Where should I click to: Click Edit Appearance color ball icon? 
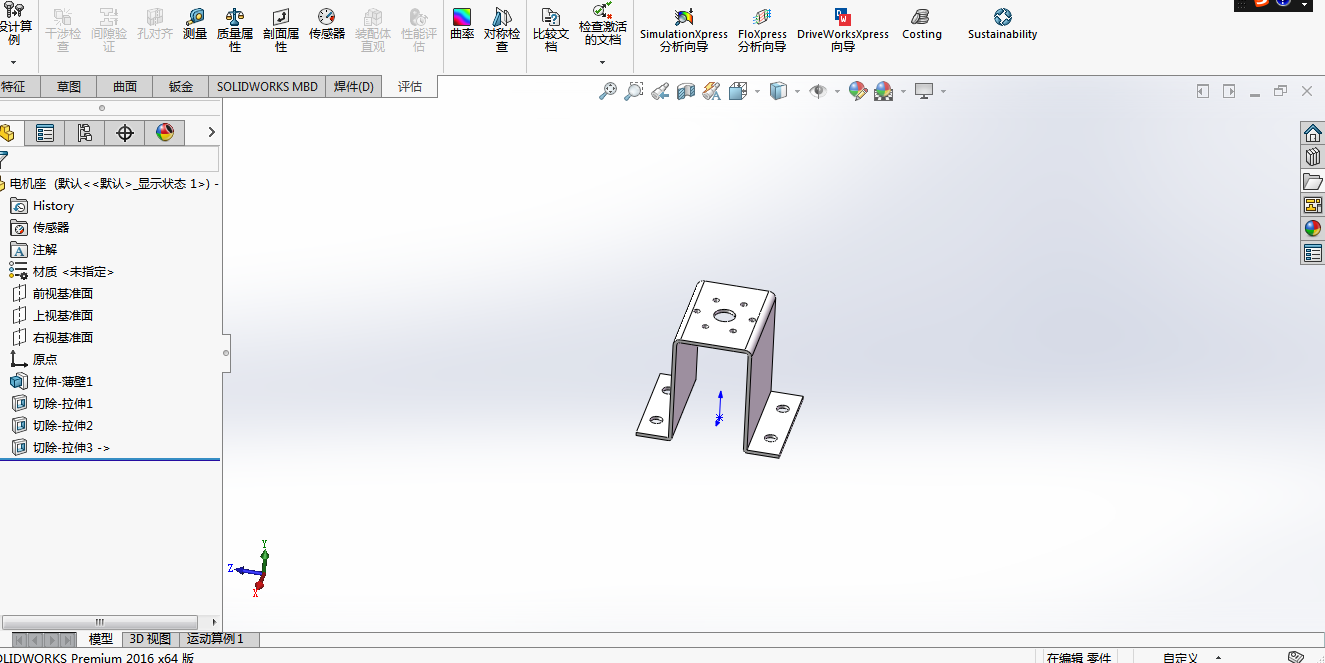(857, 92)
